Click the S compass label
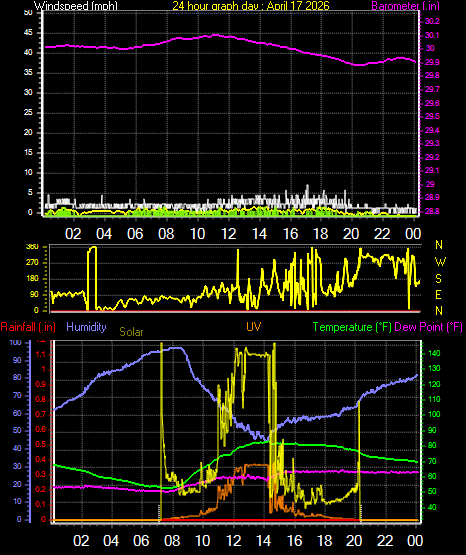 tap(438, 279)
